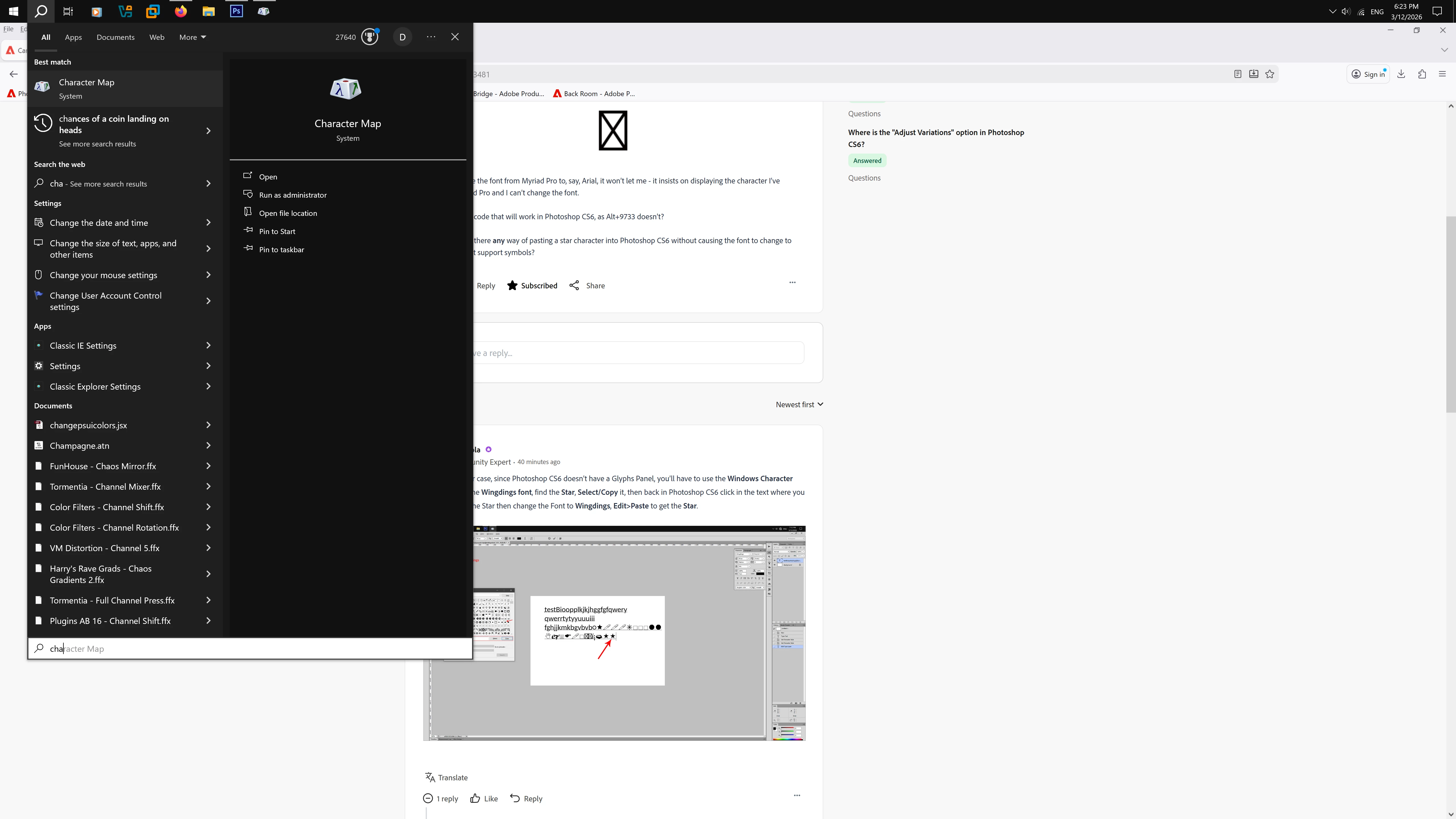1456x819 pixels.
Task: Open the Firefox downloads icon
Action: (x=1401, y=74)
